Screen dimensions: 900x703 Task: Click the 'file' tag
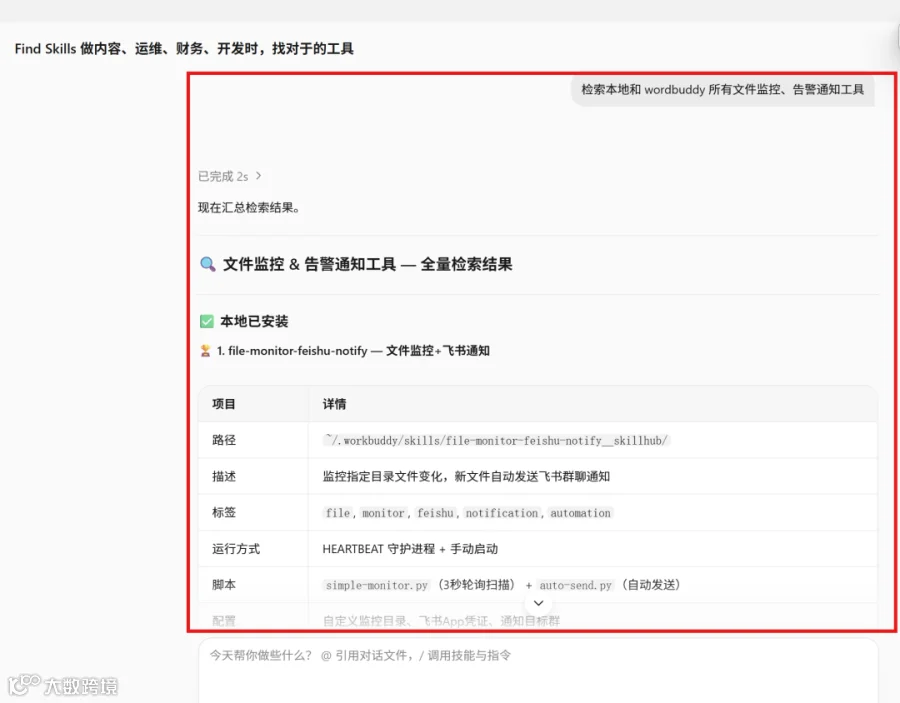pyautogui.click(x=338, y=512)
